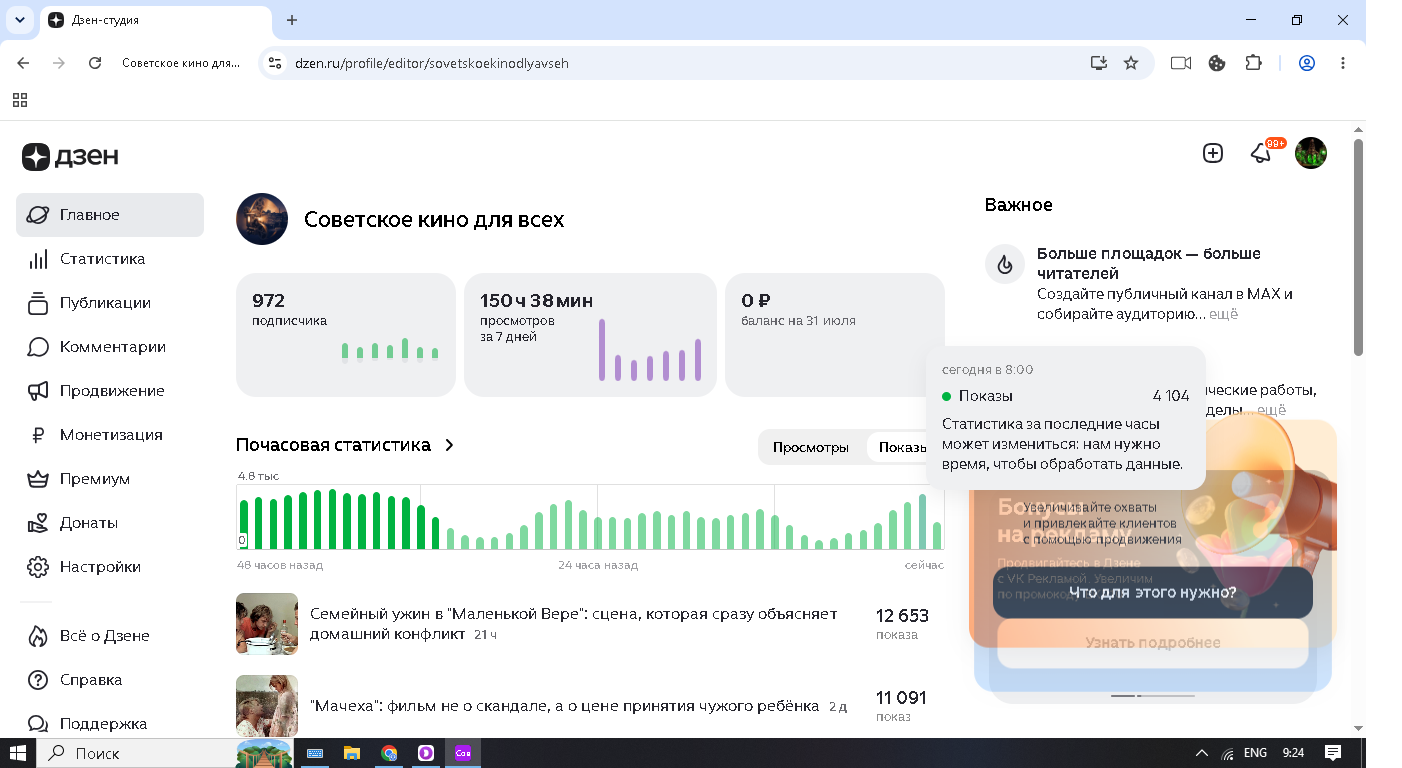Open the Справка question mark icon

pyautogui.click(x=38, y=680)
